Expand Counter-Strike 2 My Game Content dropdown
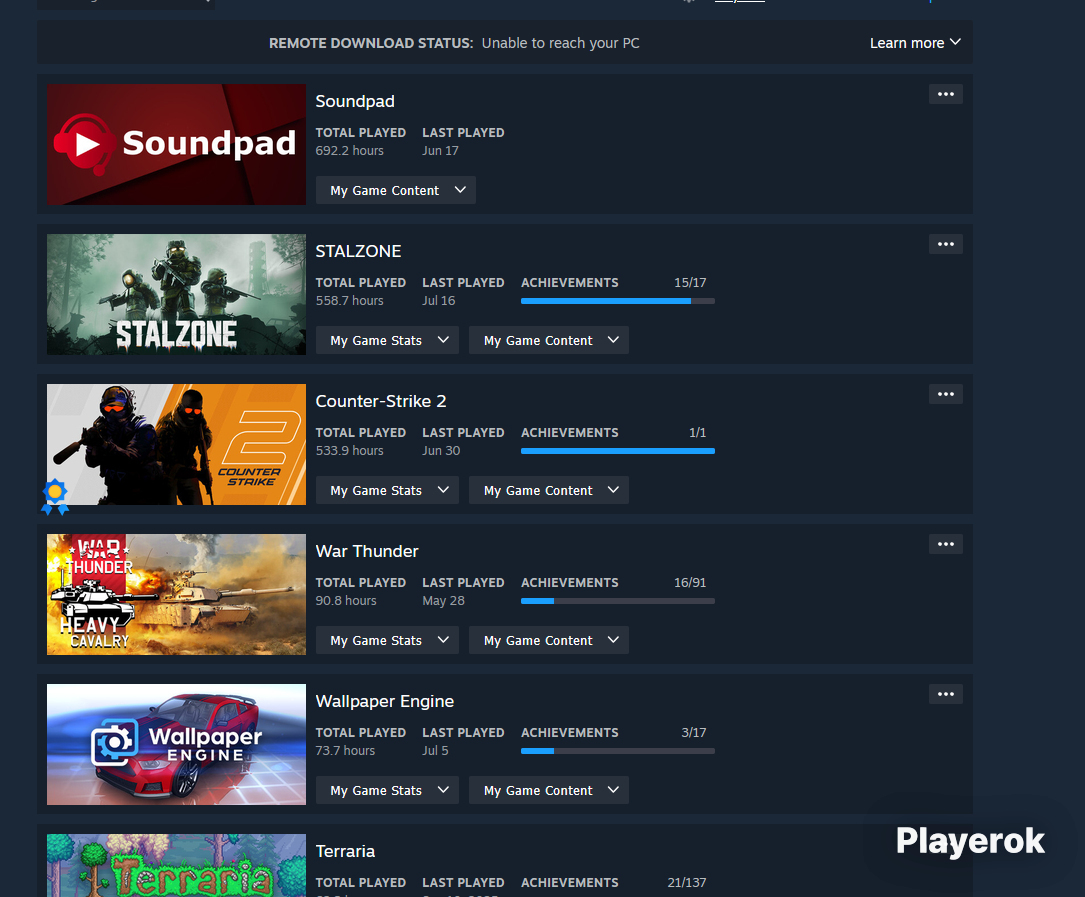 coord(549,490)
